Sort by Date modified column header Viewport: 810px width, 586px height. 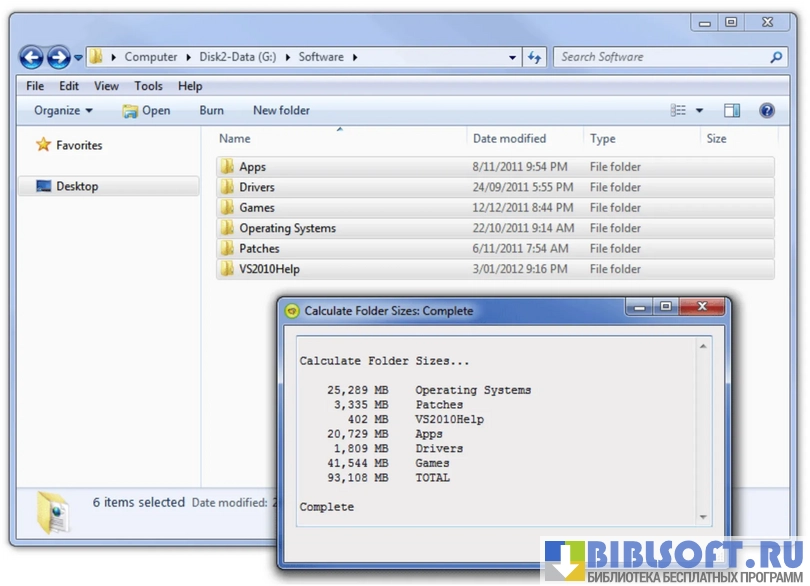click(x=510, y=139)
